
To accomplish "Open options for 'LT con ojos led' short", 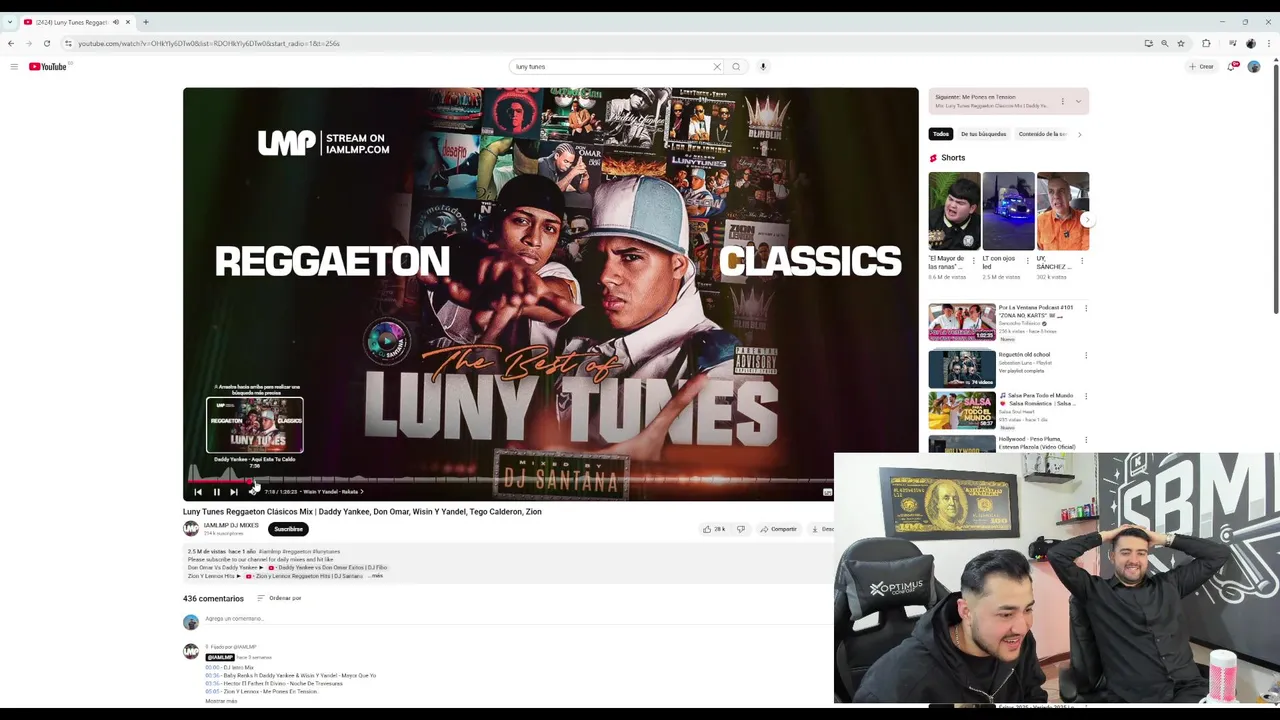I will 1028,261.
